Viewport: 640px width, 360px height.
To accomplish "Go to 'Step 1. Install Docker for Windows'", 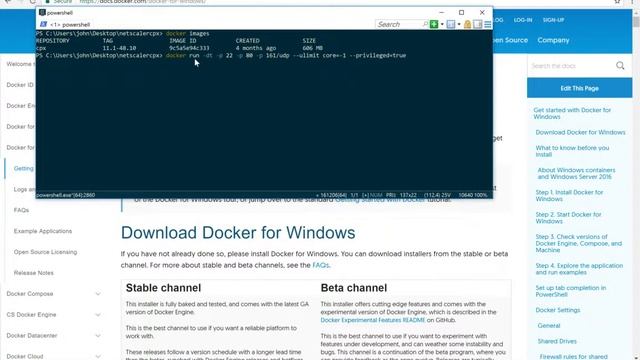I will click(569, 196).
